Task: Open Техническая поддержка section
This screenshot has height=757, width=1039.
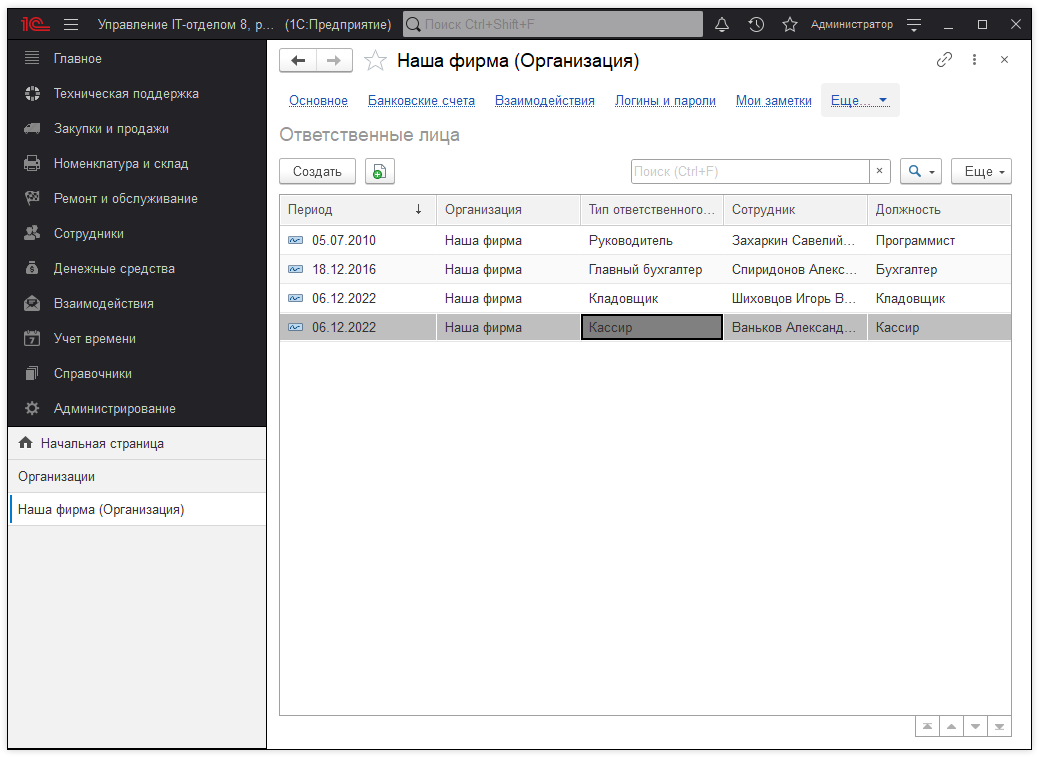Action: (126, 94)
